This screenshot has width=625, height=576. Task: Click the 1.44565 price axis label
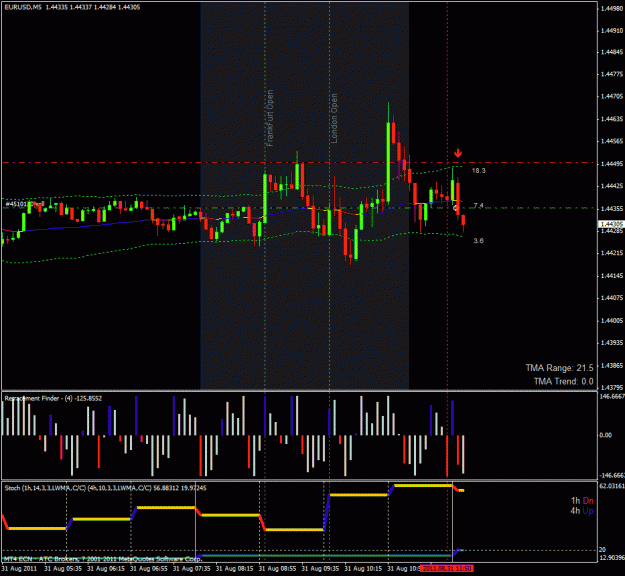(x=612, y=141)
